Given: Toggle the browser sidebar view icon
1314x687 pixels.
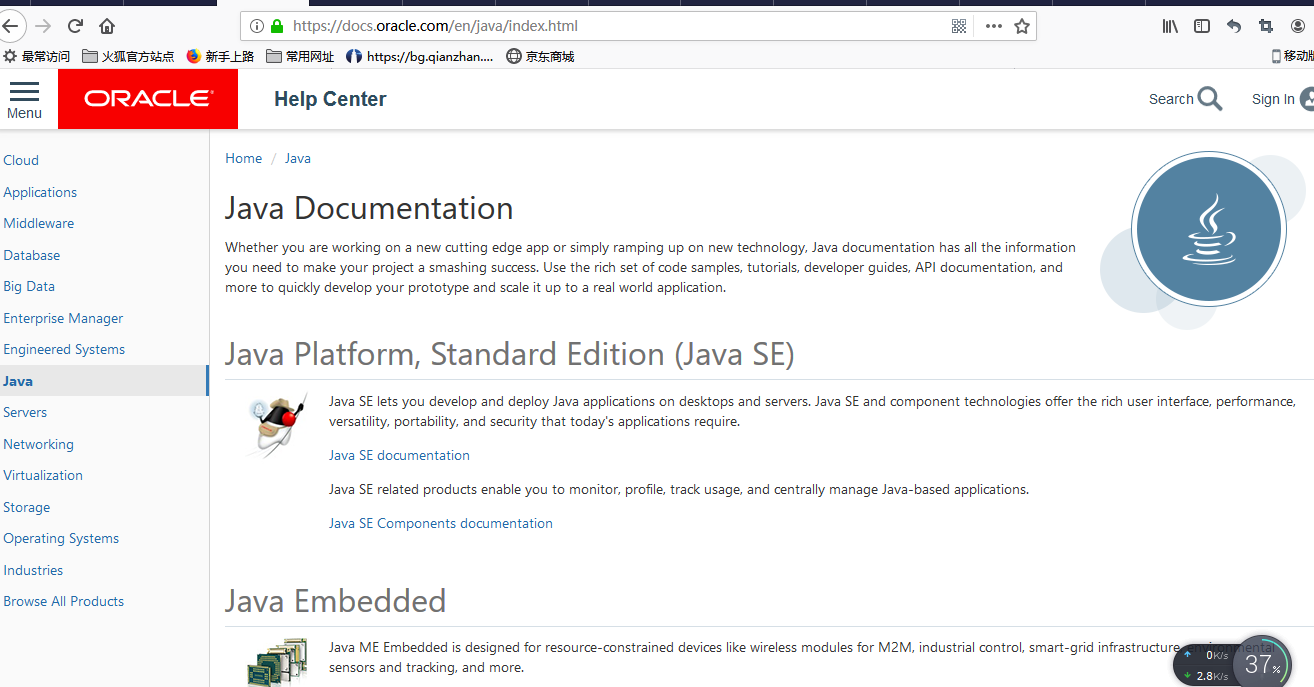Looking at the screenshot, I should 1202,26.
